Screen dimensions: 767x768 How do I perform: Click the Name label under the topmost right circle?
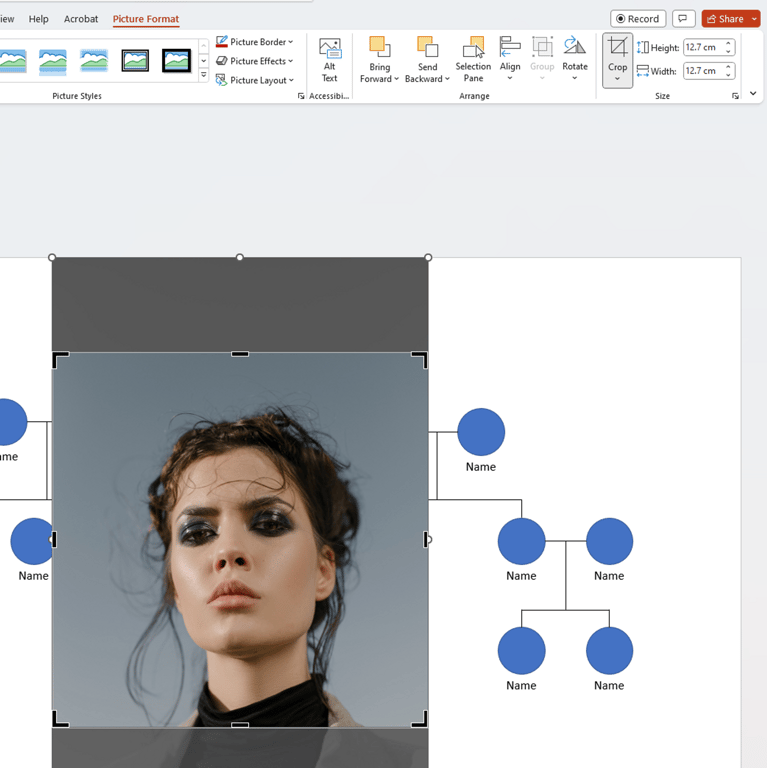point(480,467)
